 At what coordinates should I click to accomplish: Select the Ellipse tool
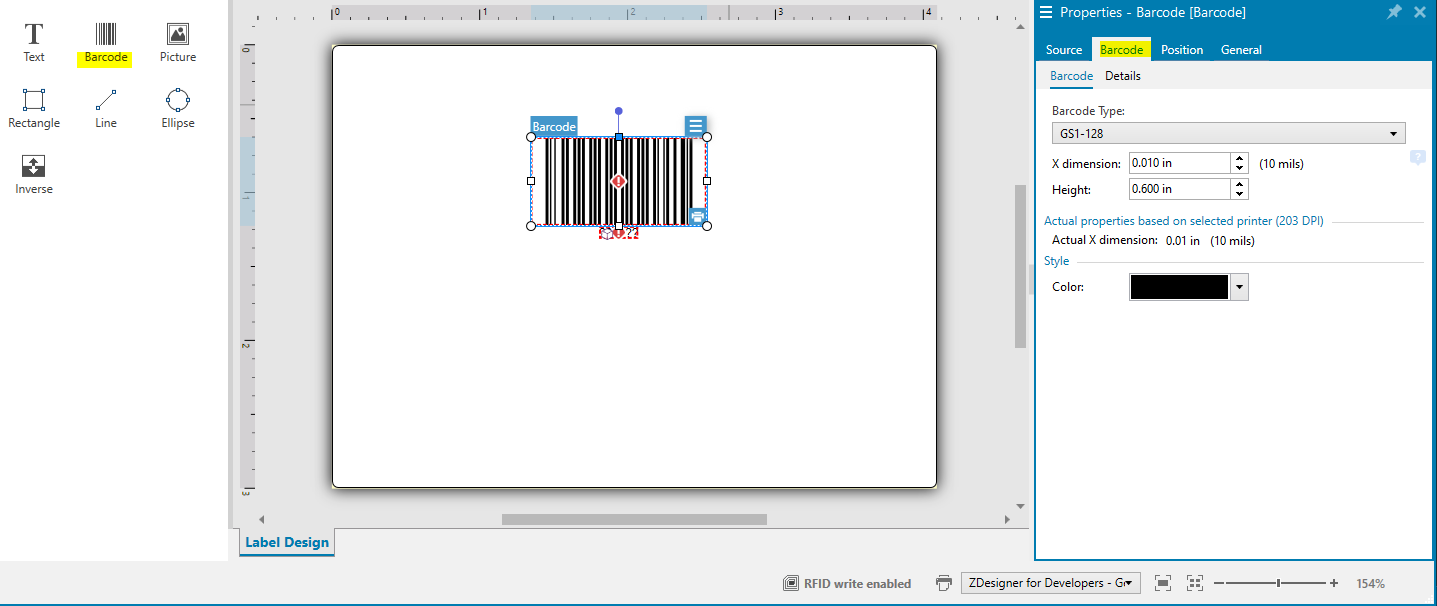click(178, 109)
